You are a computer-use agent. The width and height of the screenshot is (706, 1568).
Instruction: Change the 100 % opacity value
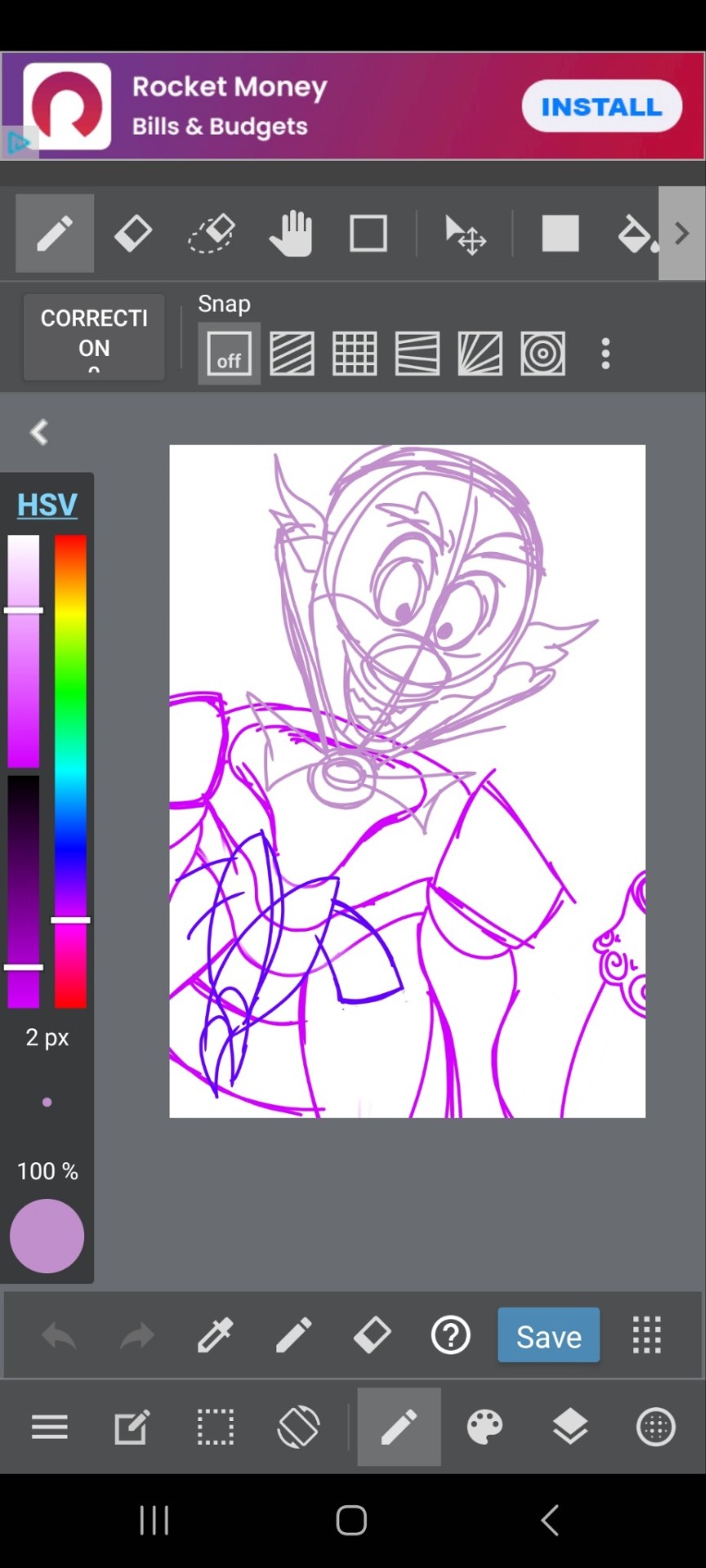pyautogui.click(x=47, y=1171)
